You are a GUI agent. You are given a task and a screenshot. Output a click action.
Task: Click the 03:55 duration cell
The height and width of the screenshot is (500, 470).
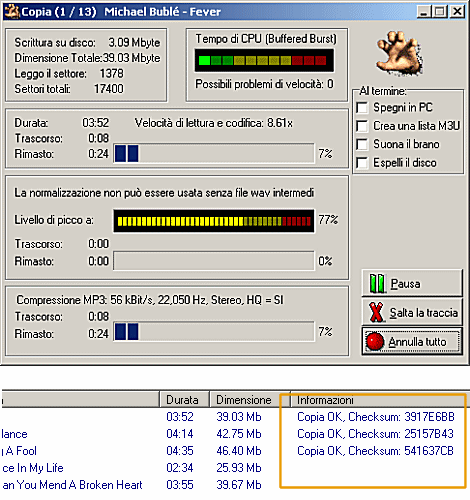[x=180, y=485]
